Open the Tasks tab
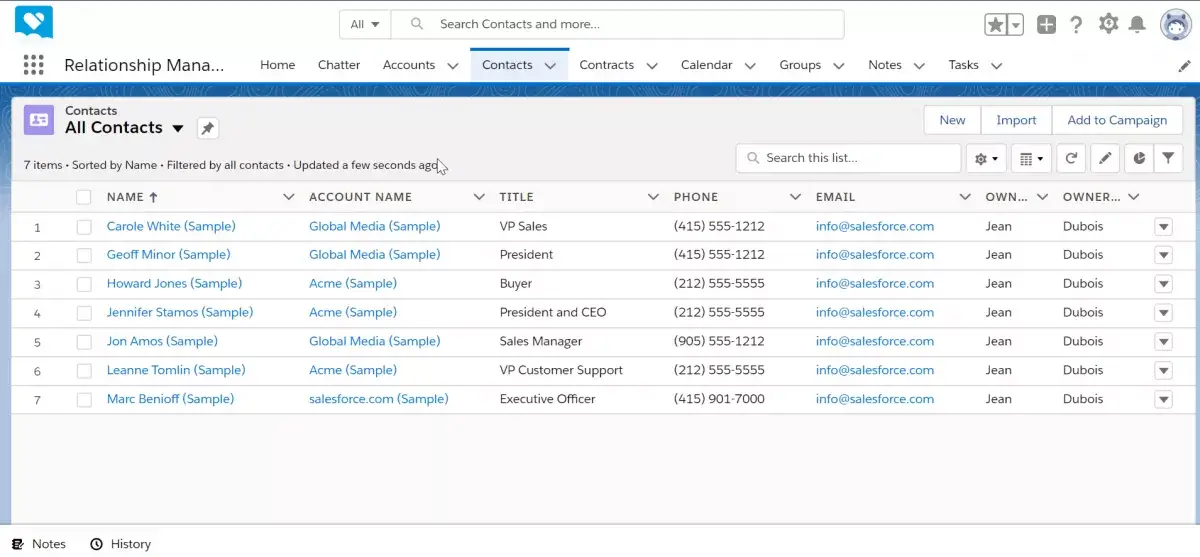1200x557 pixels. [x=964, y=65]
